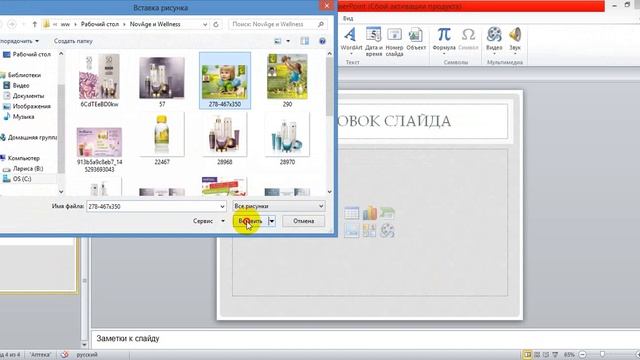Image resolution: width=640 pixels, height=360 pixels.
Task: Open the View (Вид) ribbon tab
Action: point(348,18)
